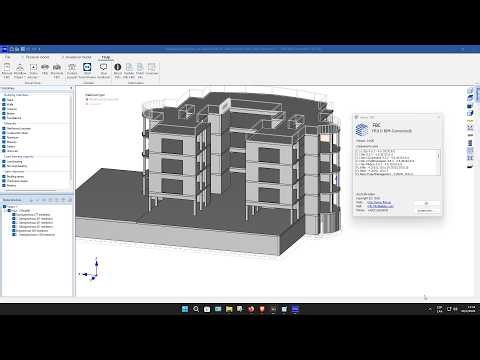Viewport: 480px width, 360px height.
Task: Open File Explorer from the taskbar
Action: 229,309
